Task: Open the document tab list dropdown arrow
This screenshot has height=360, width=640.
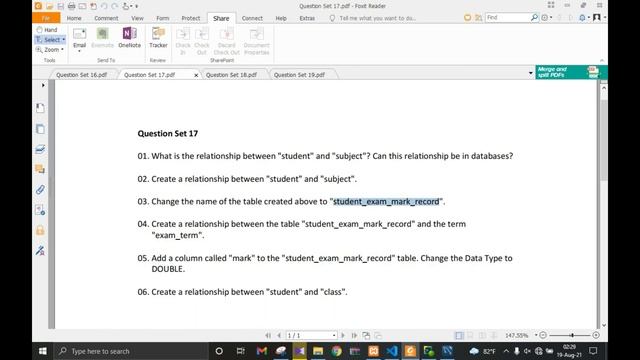Action: [531, 73]
